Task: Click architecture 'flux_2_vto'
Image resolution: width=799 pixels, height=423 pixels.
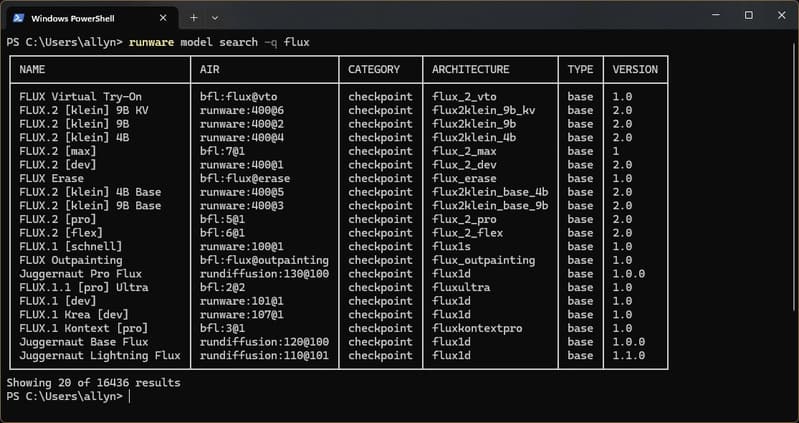Action: pyautogui.click(x=464, y=97)
